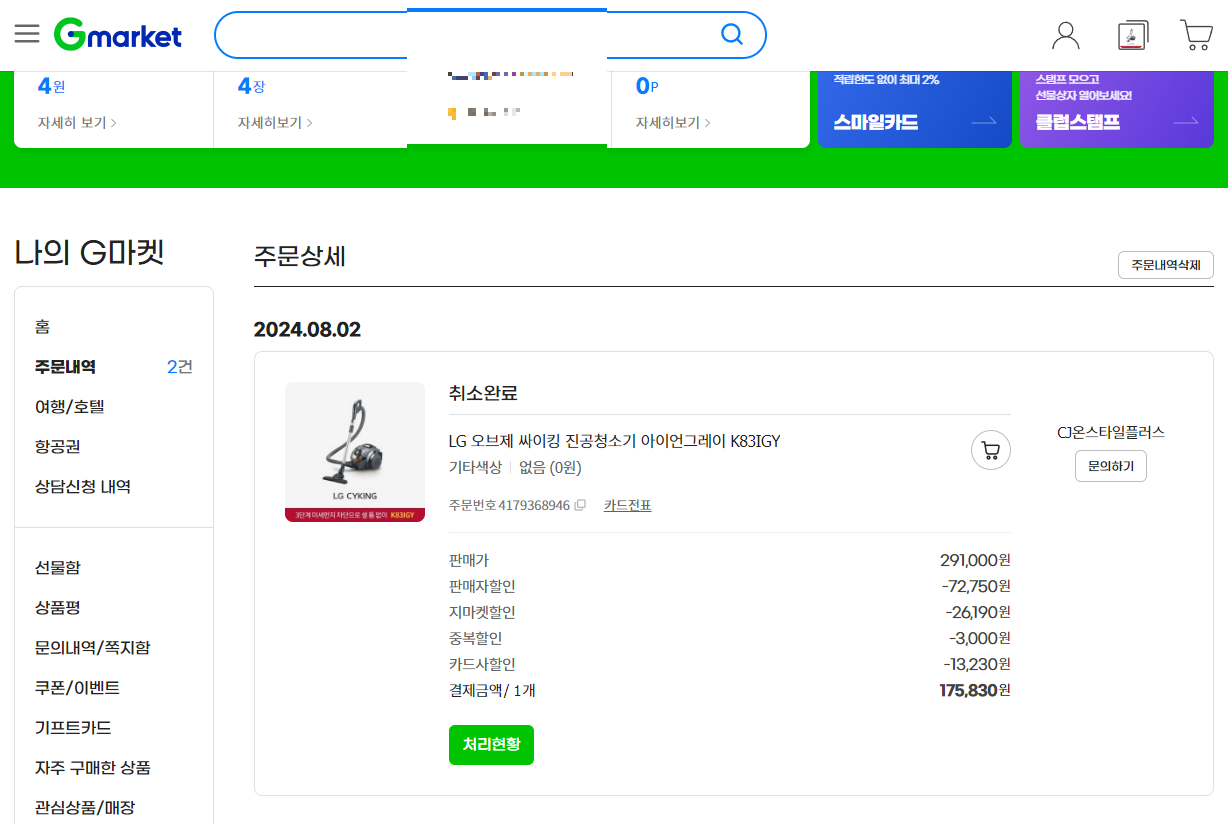Select 항공권 in sidebar
The width and height of the screenshot is (1228, 824).
click(x=57, y=447)
